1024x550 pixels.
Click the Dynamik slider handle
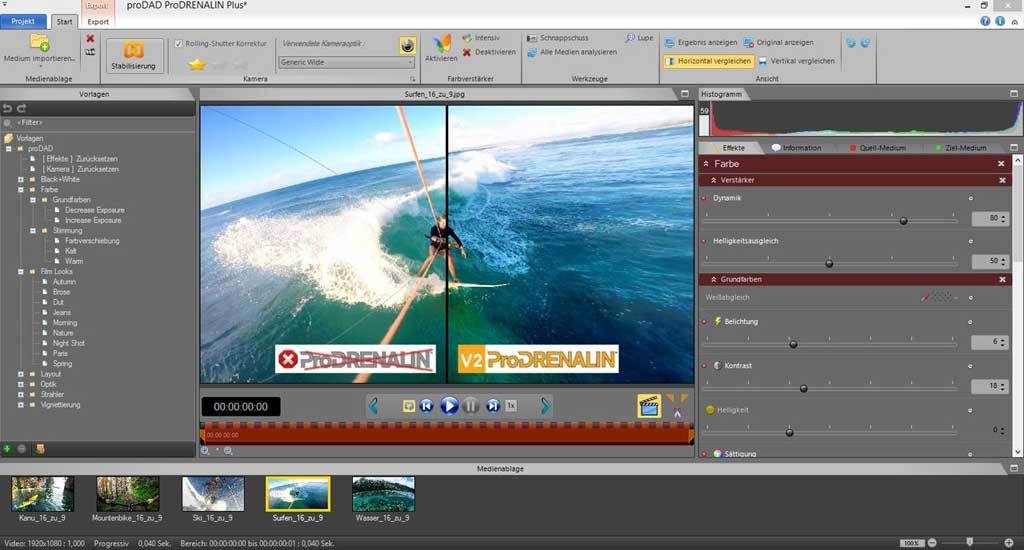pos(903,221)
